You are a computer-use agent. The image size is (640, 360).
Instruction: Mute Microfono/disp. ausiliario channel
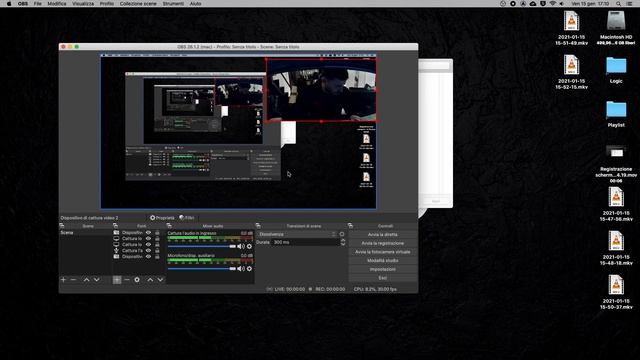[x=241, y=269]
